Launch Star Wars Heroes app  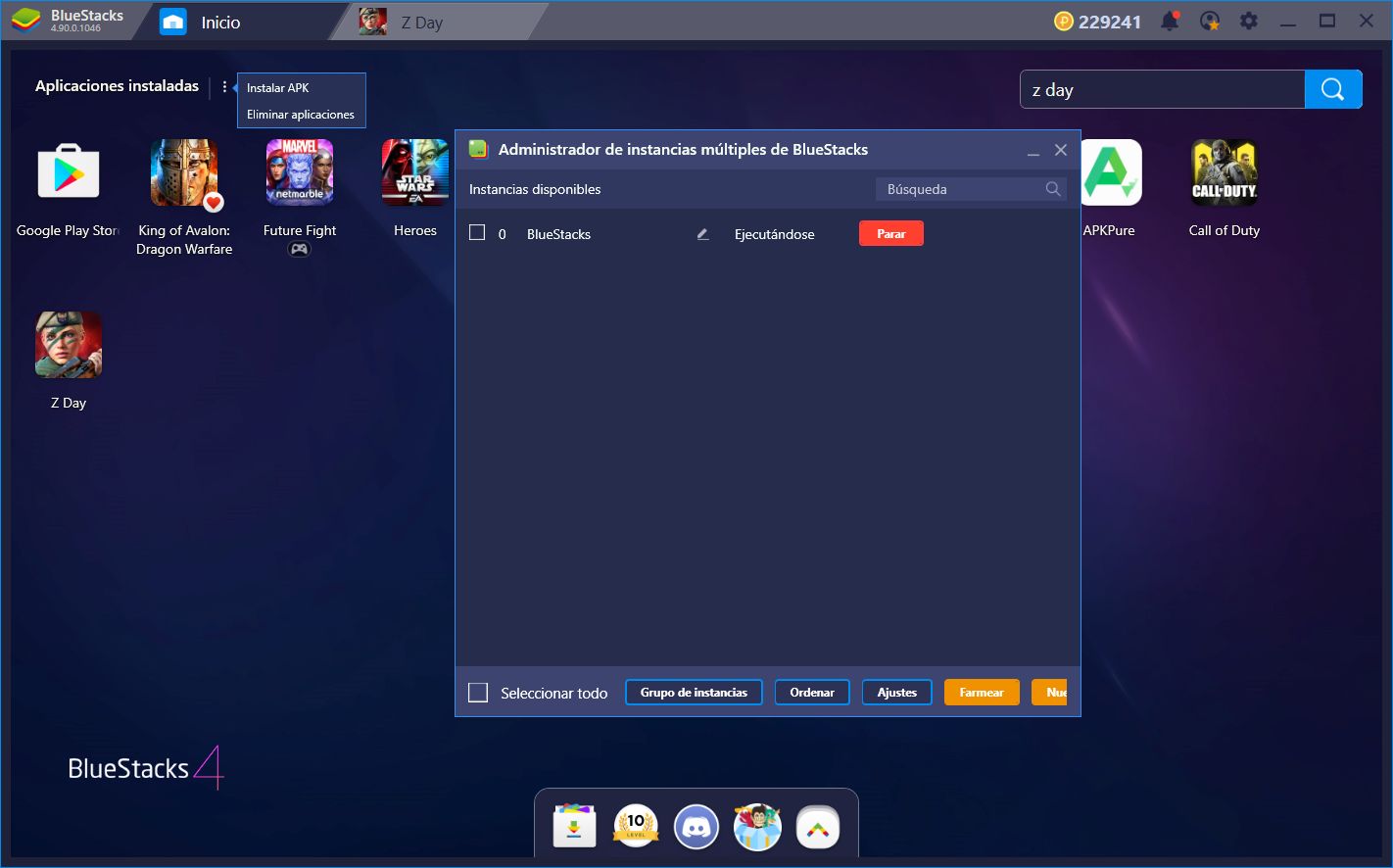tap(415, 172)
